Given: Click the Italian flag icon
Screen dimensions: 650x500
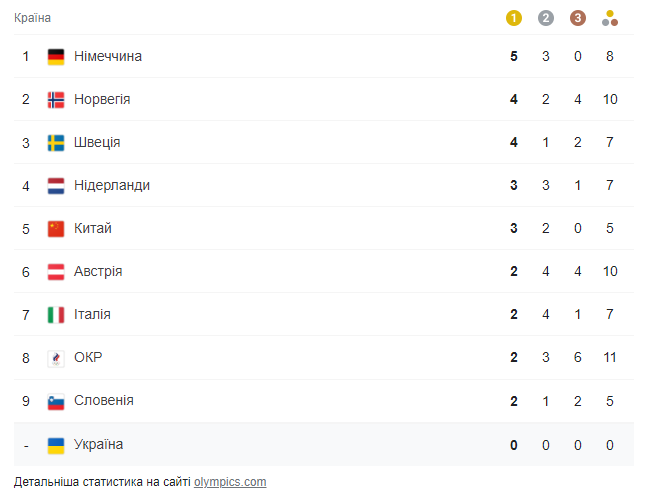Looking at the screenshot, I should pos(56,315).
